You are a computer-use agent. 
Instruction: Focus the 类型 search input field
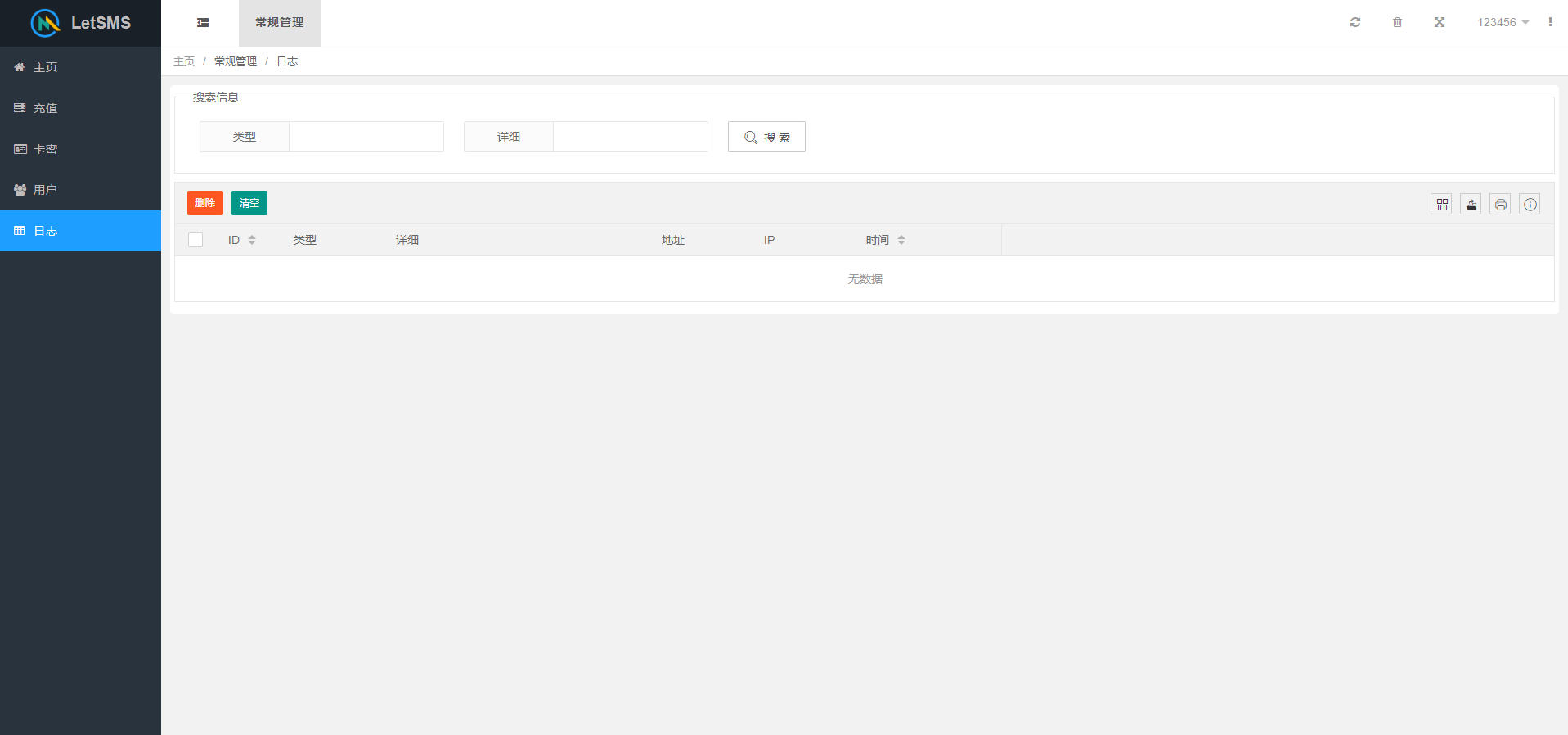pos(366,137)
